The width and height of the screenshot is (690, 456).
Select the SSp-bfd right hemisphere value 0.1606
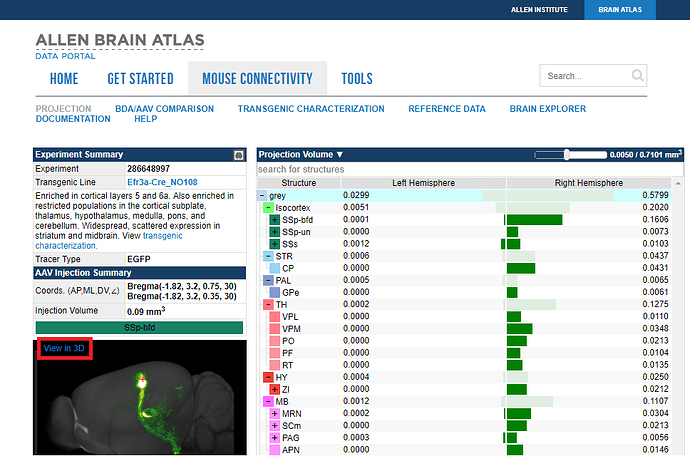(655, 219)
